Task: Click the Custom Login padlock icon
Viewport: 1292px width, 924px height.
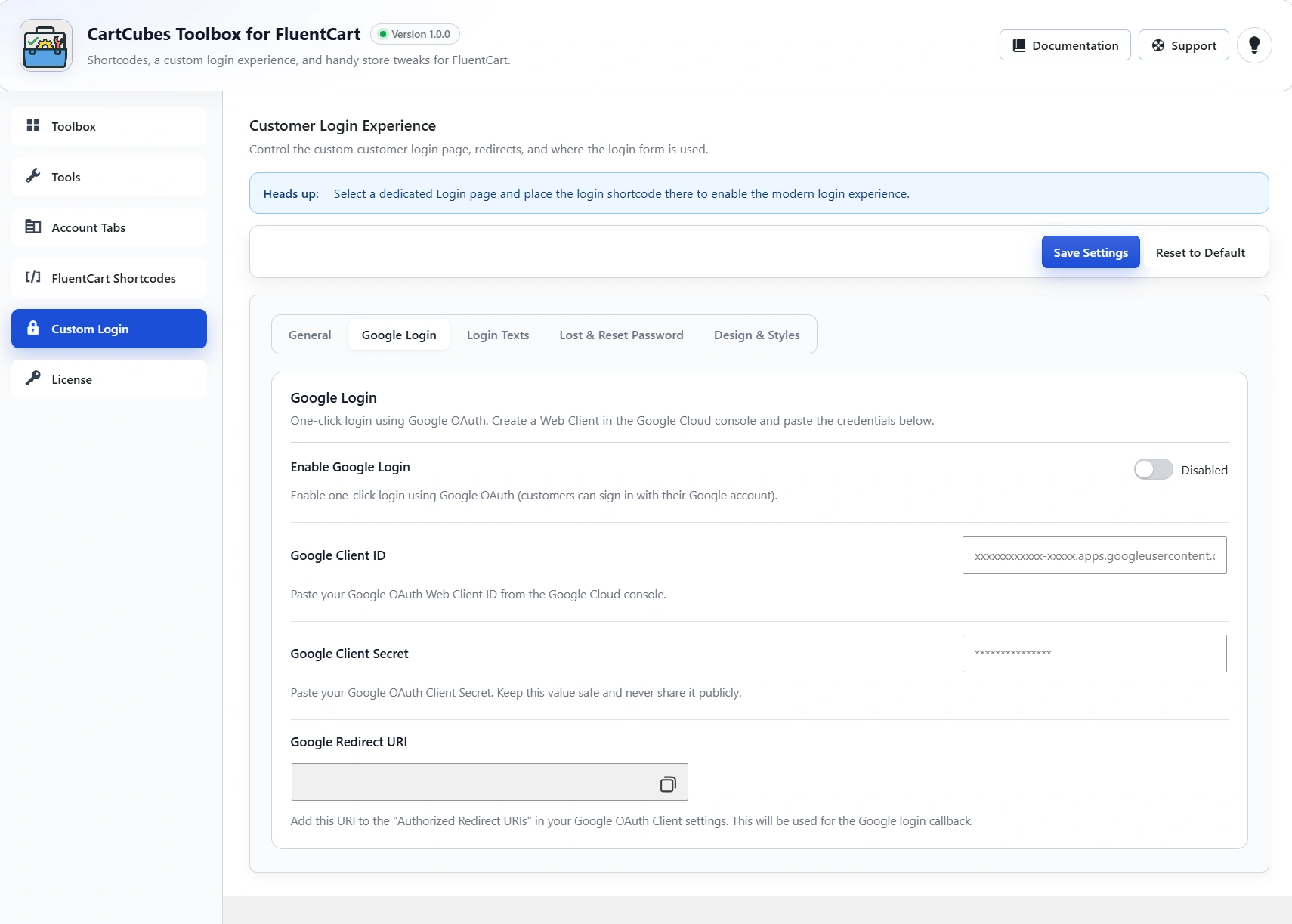Action: (x=33, y=328)
